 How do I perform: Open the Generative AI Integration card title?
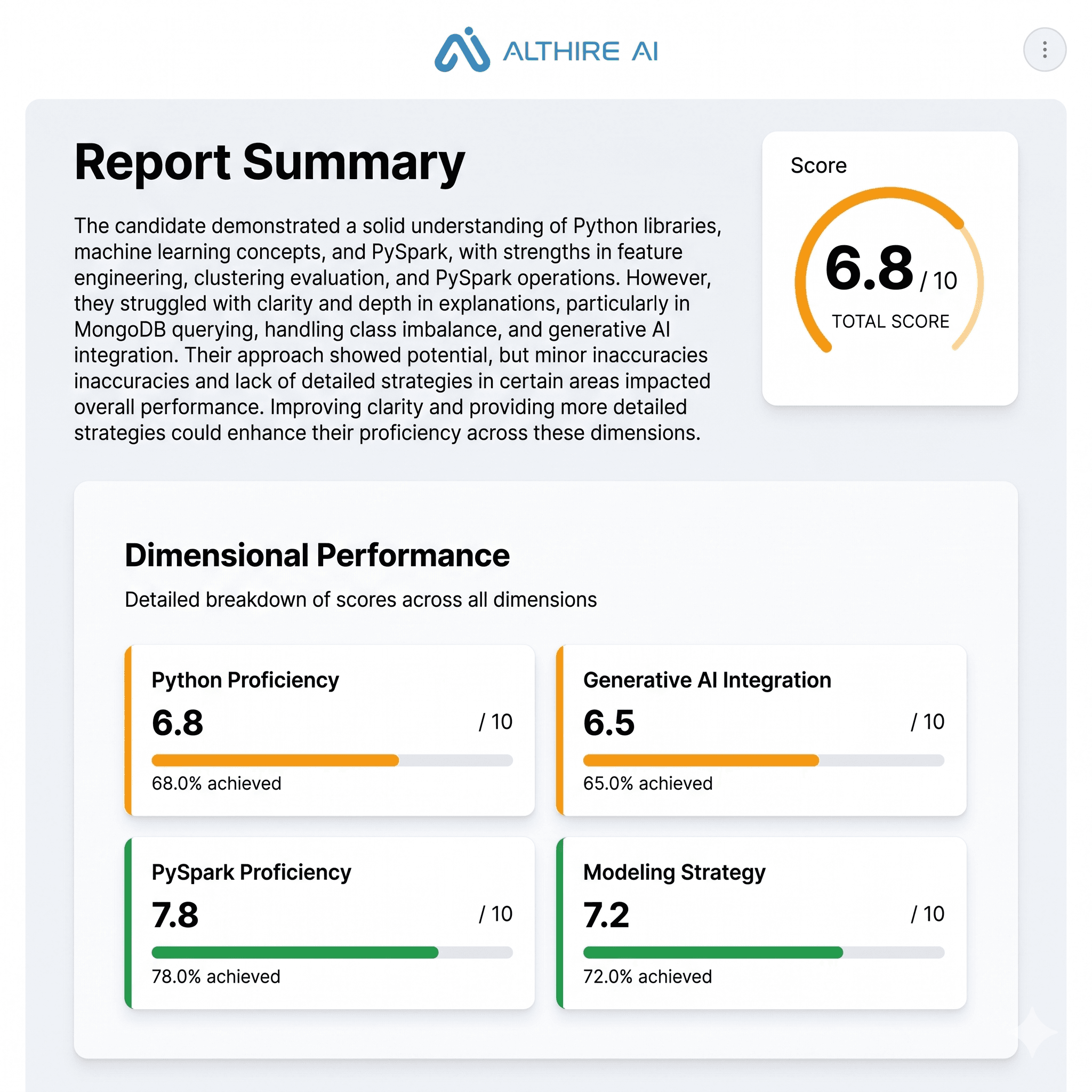[707, 680]
